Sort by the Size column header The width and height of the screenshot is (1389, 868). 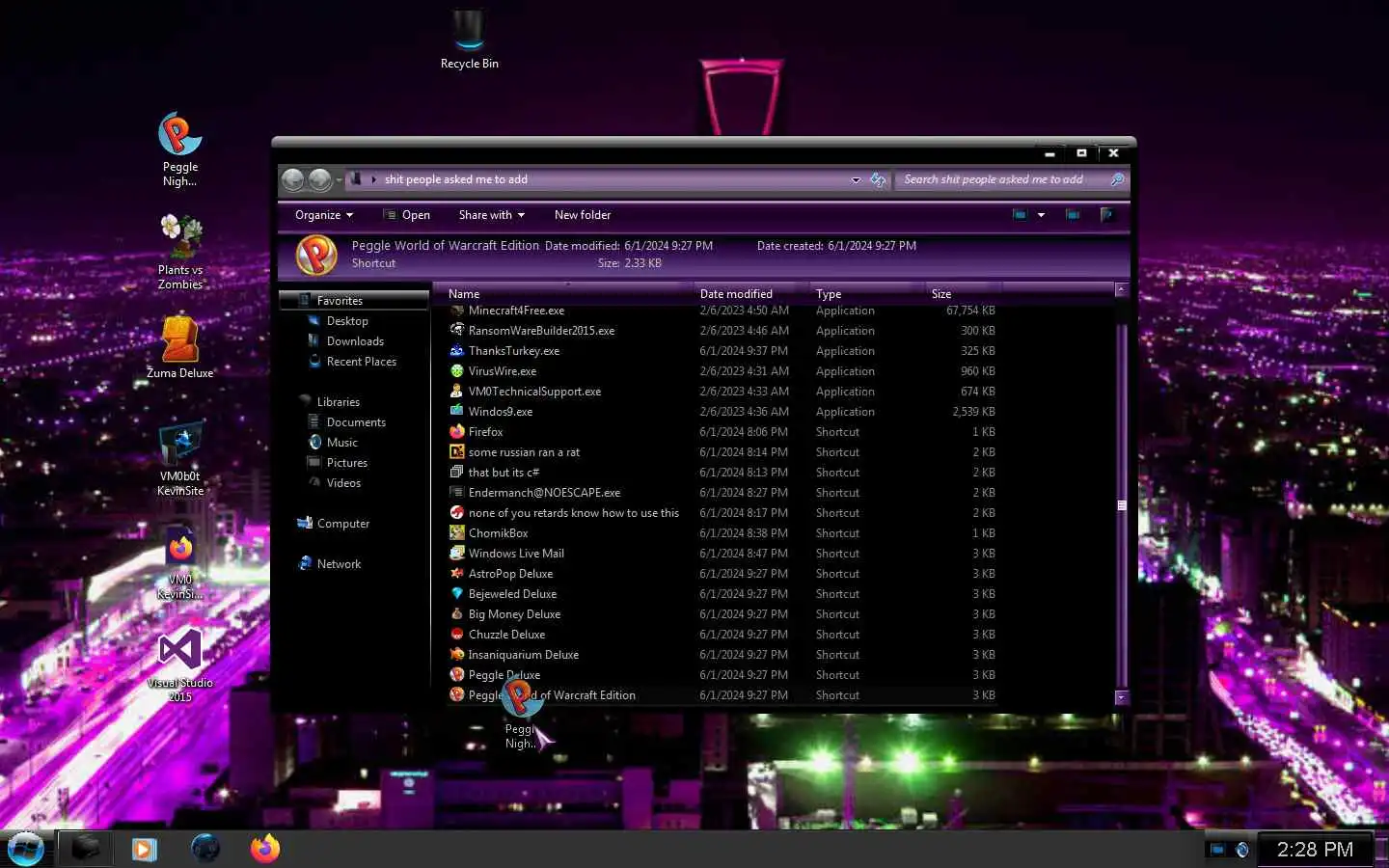tap(963, 294)
